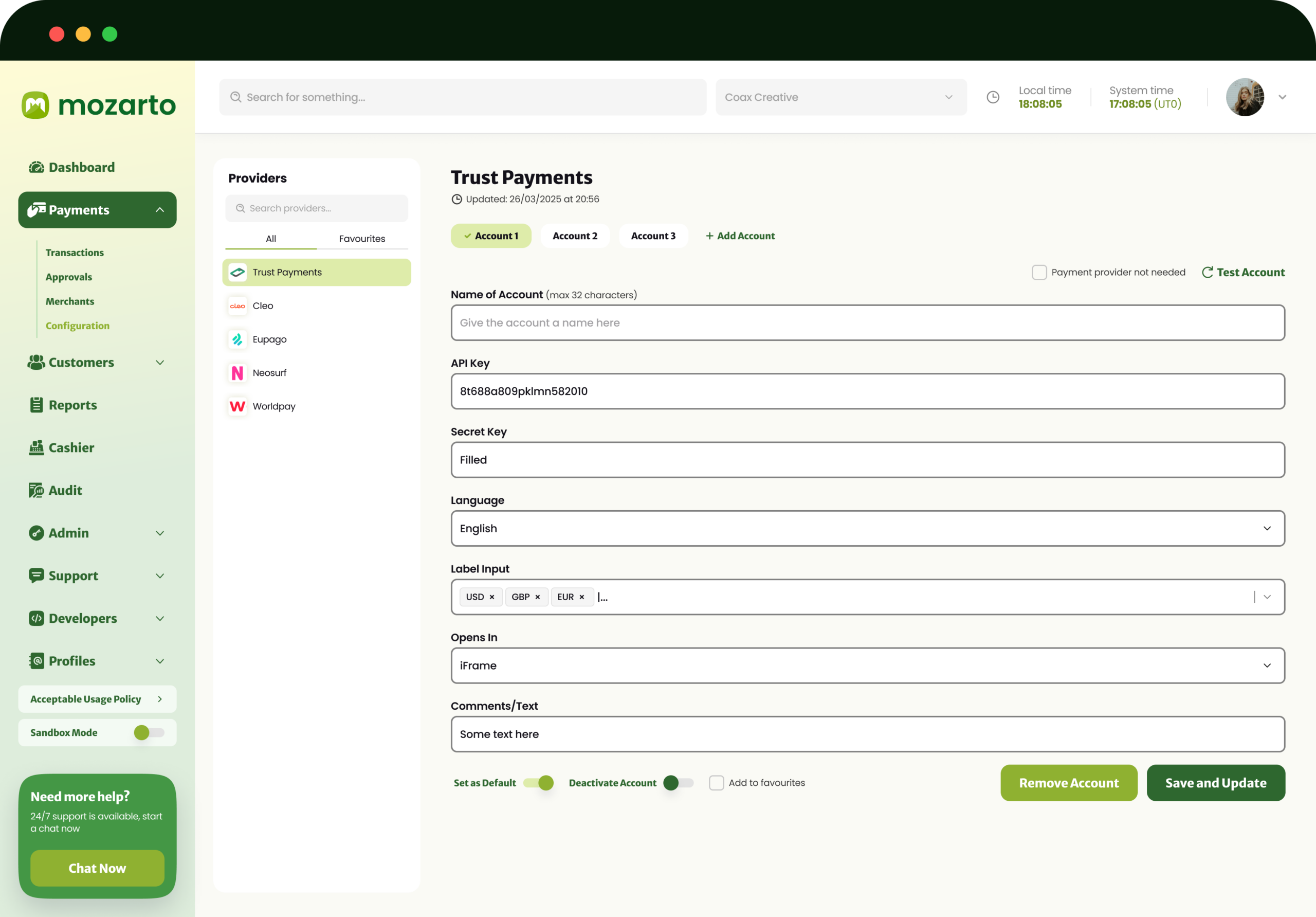Click the Neosurf provider logo
Screen dimensions: 1316x917
237,373
